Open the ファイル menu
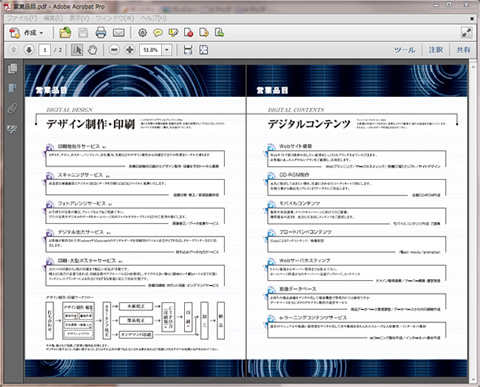The image size is (480, 387). click(x=22, y=18)
